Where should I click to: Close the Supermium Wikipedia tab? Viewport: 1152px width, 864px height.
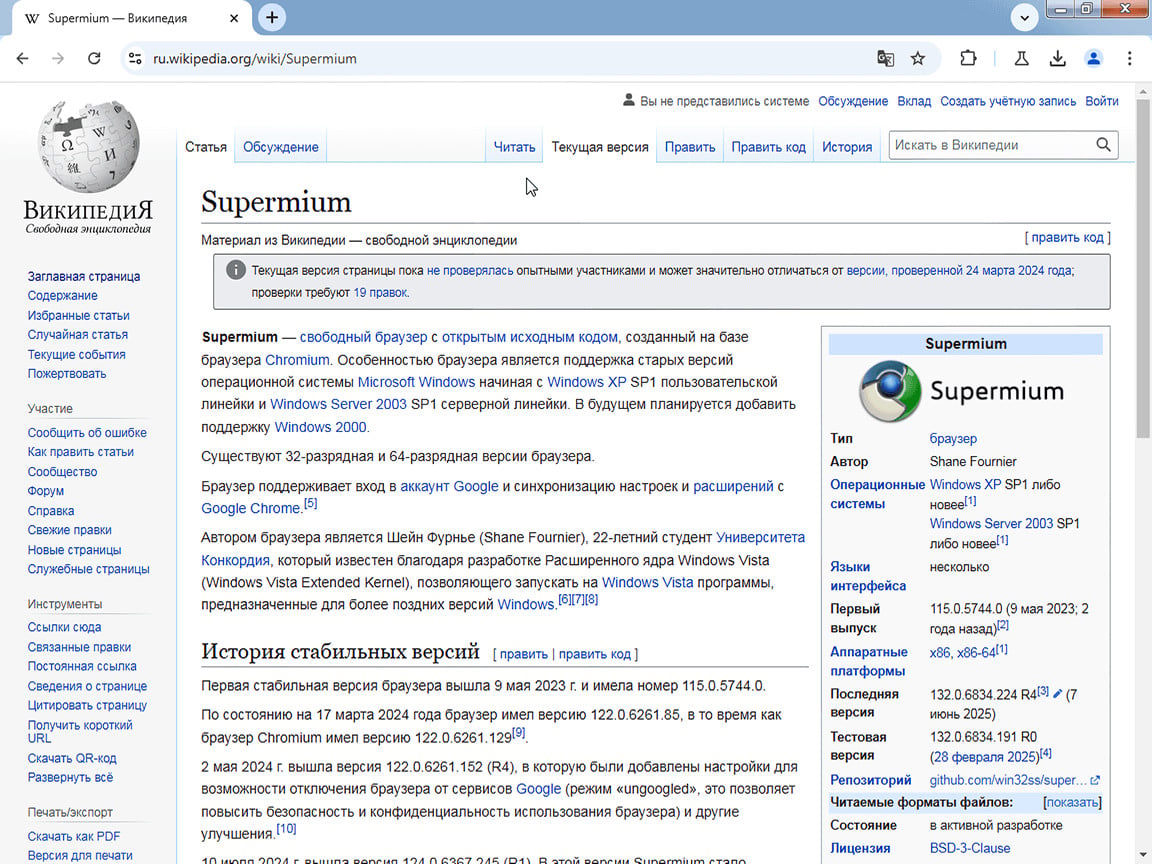pos(234,18)
